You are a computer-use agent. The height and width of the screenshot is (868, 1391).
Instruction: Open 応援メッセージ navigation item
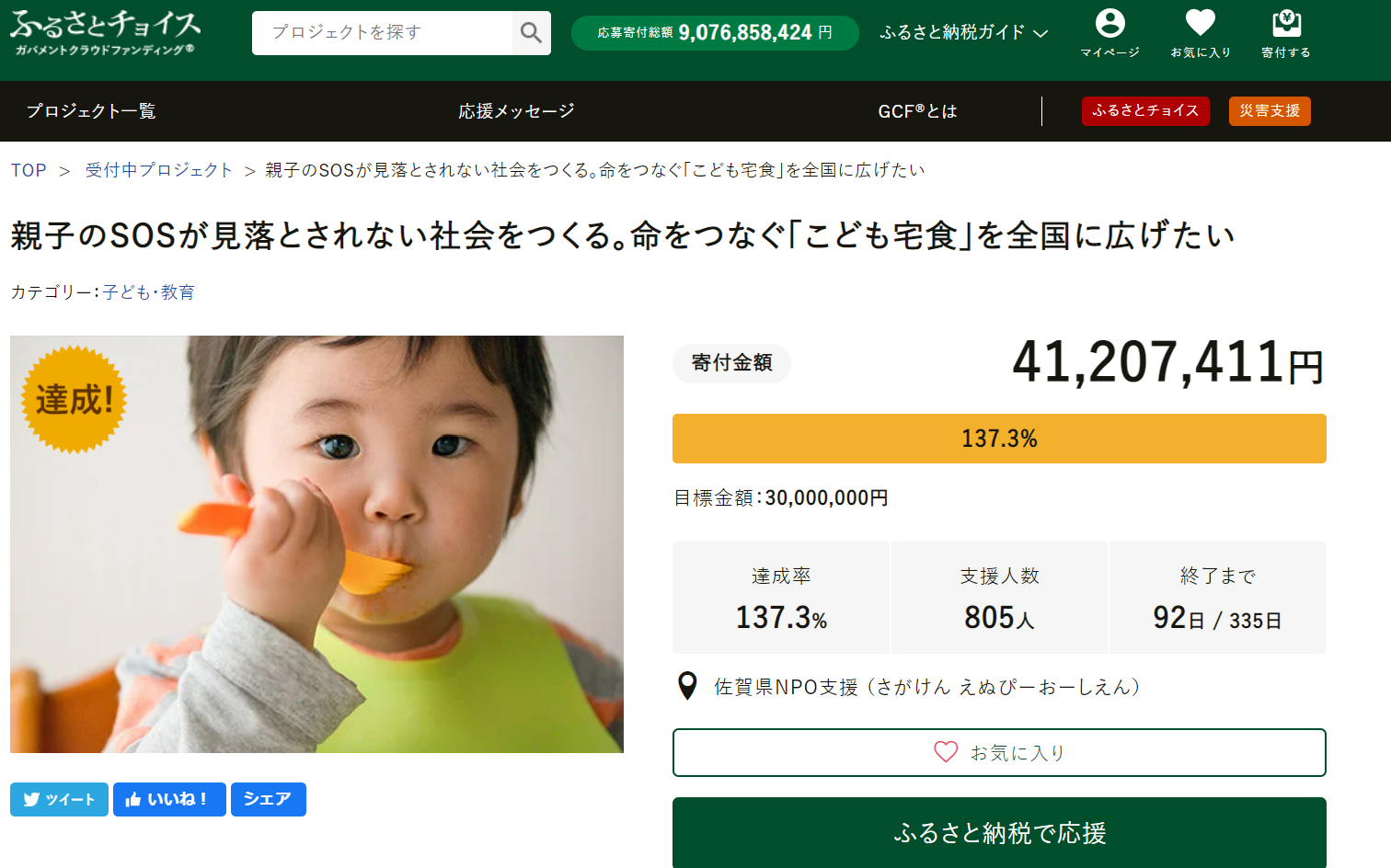pyautogui.click(x=516, y=111)
